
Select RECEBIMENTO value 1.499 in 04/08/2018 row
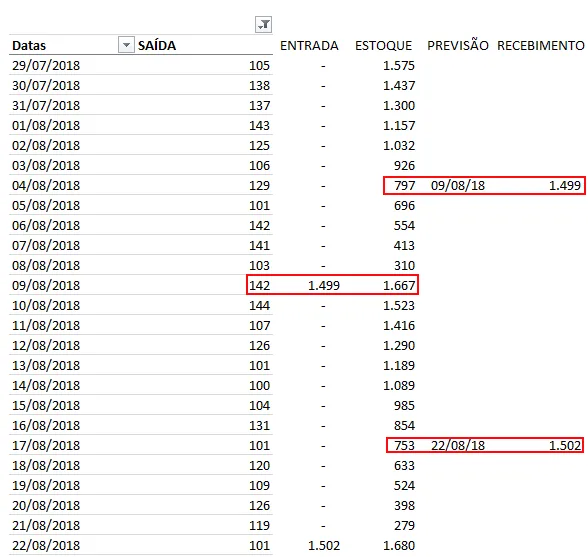565,185
